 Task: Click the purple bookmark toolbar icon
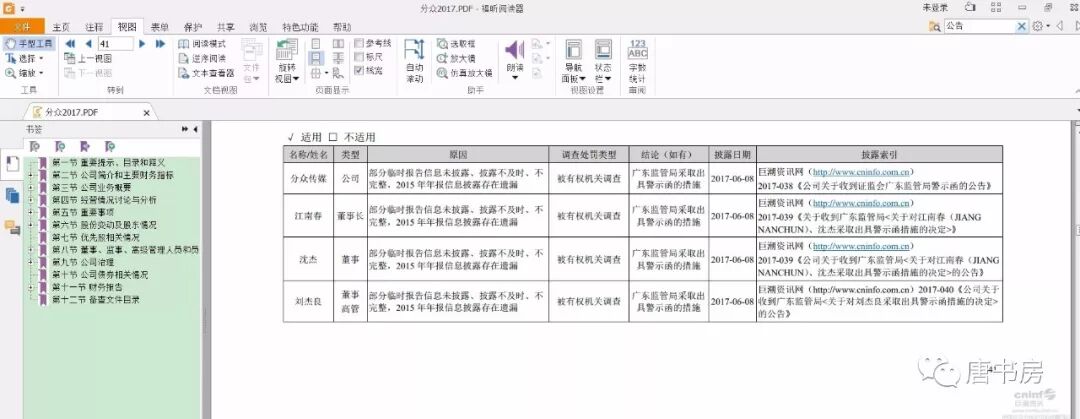tap(85, 146)
